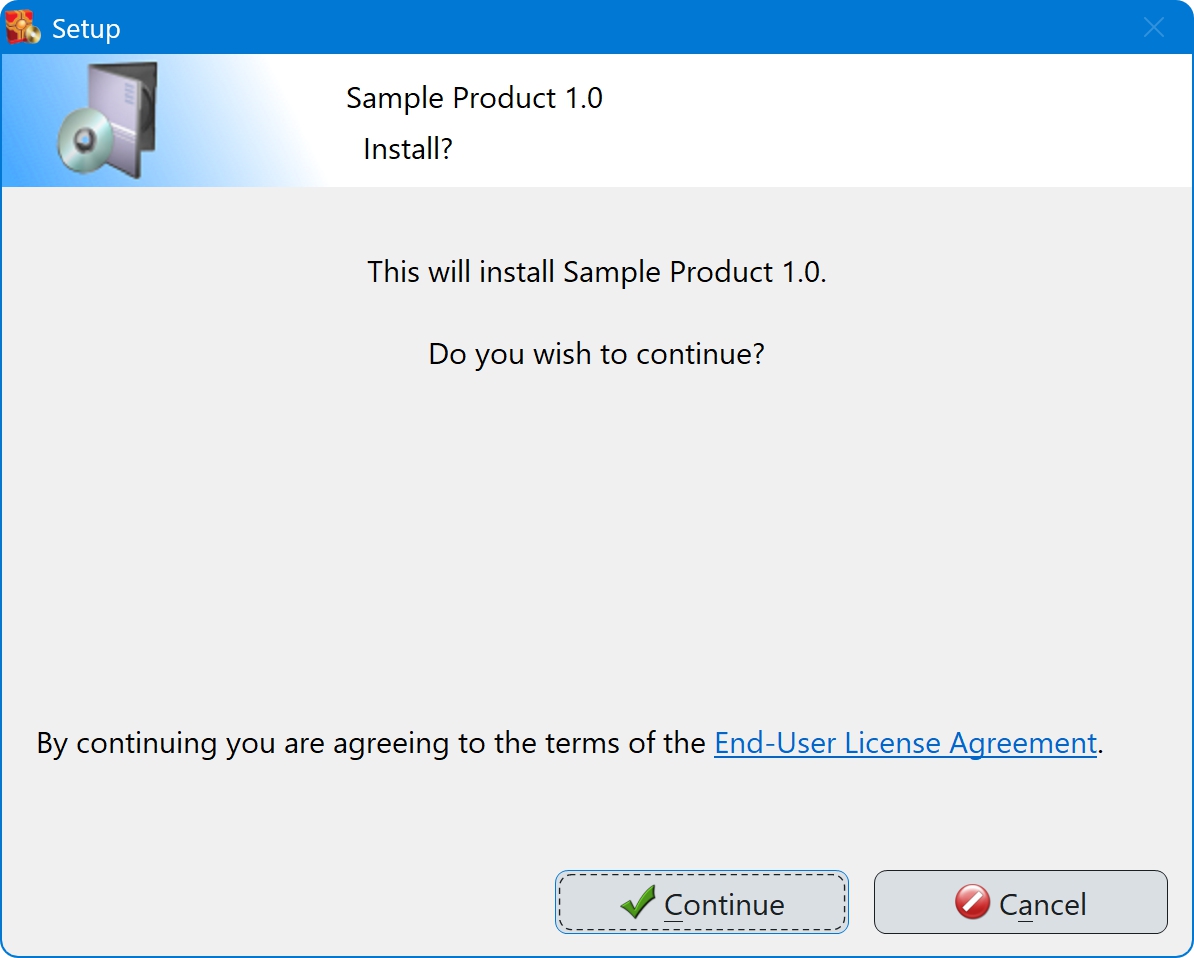The image size is (1194, 958).
Task: Click the red prohibition icon on Cancel
Action: point(972,903)
